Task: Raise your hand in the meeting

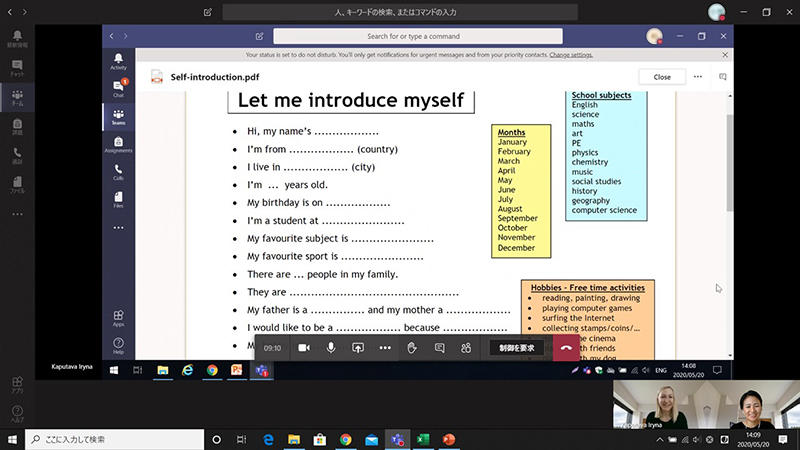Action: point(412,348)
